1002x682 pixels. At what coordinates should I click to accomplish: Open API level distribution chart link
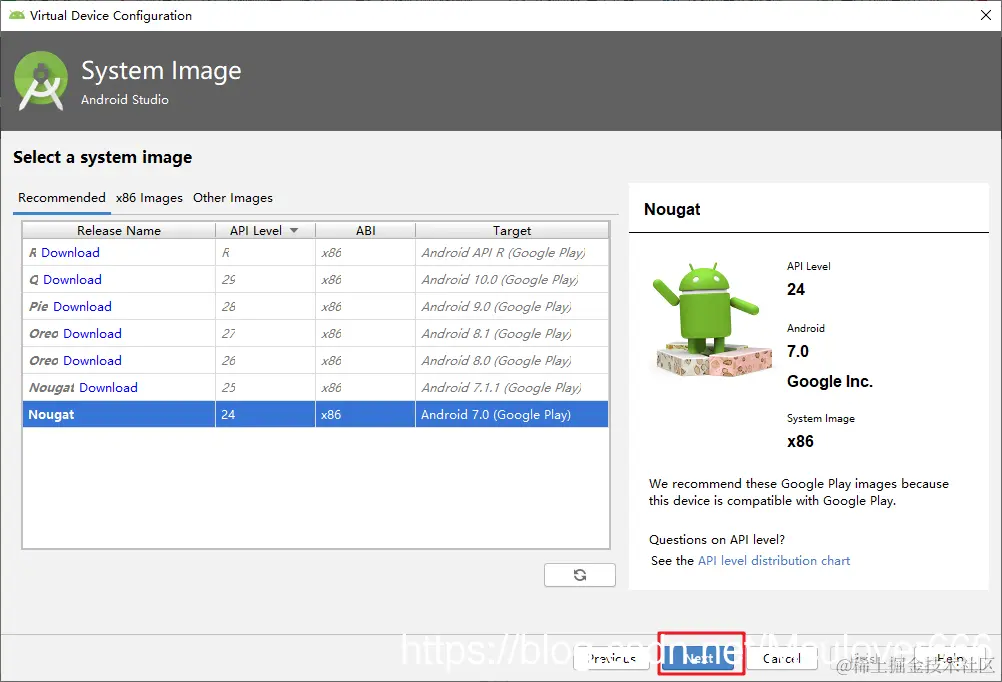[774, 561]
